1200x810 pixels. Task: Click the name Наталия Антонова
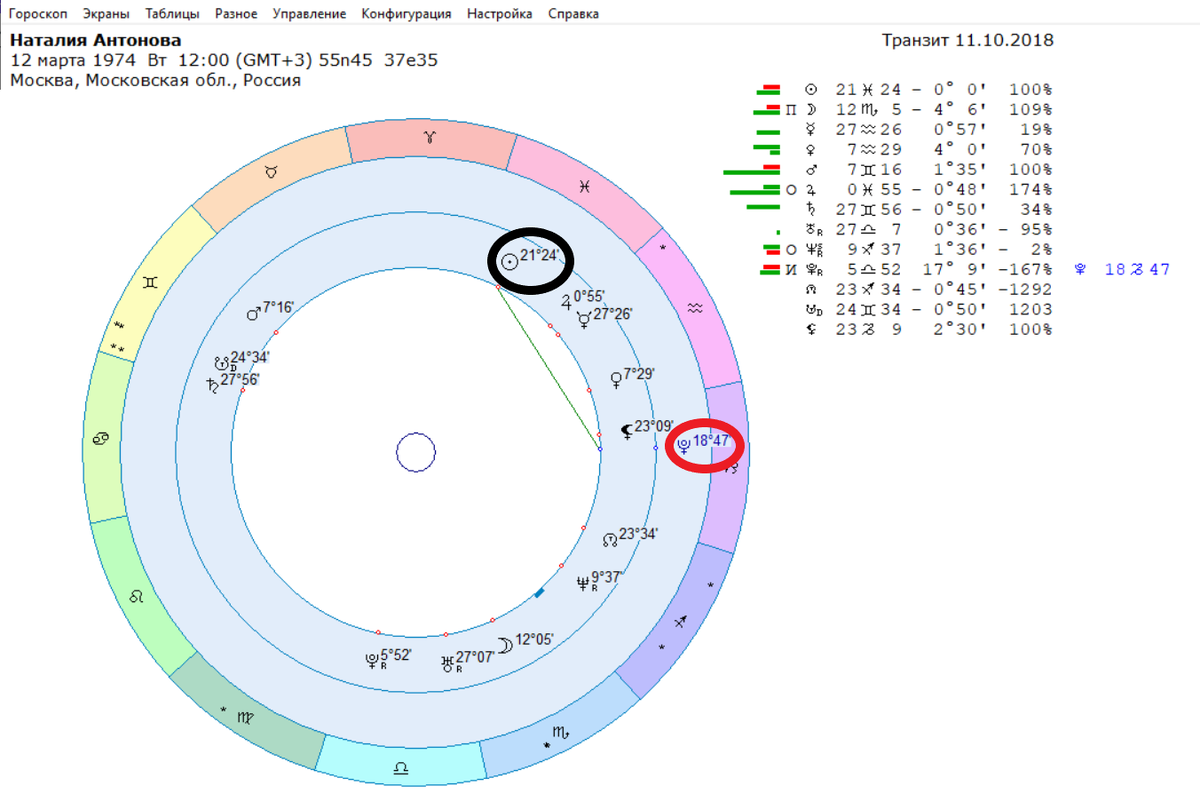pos(96,41)
